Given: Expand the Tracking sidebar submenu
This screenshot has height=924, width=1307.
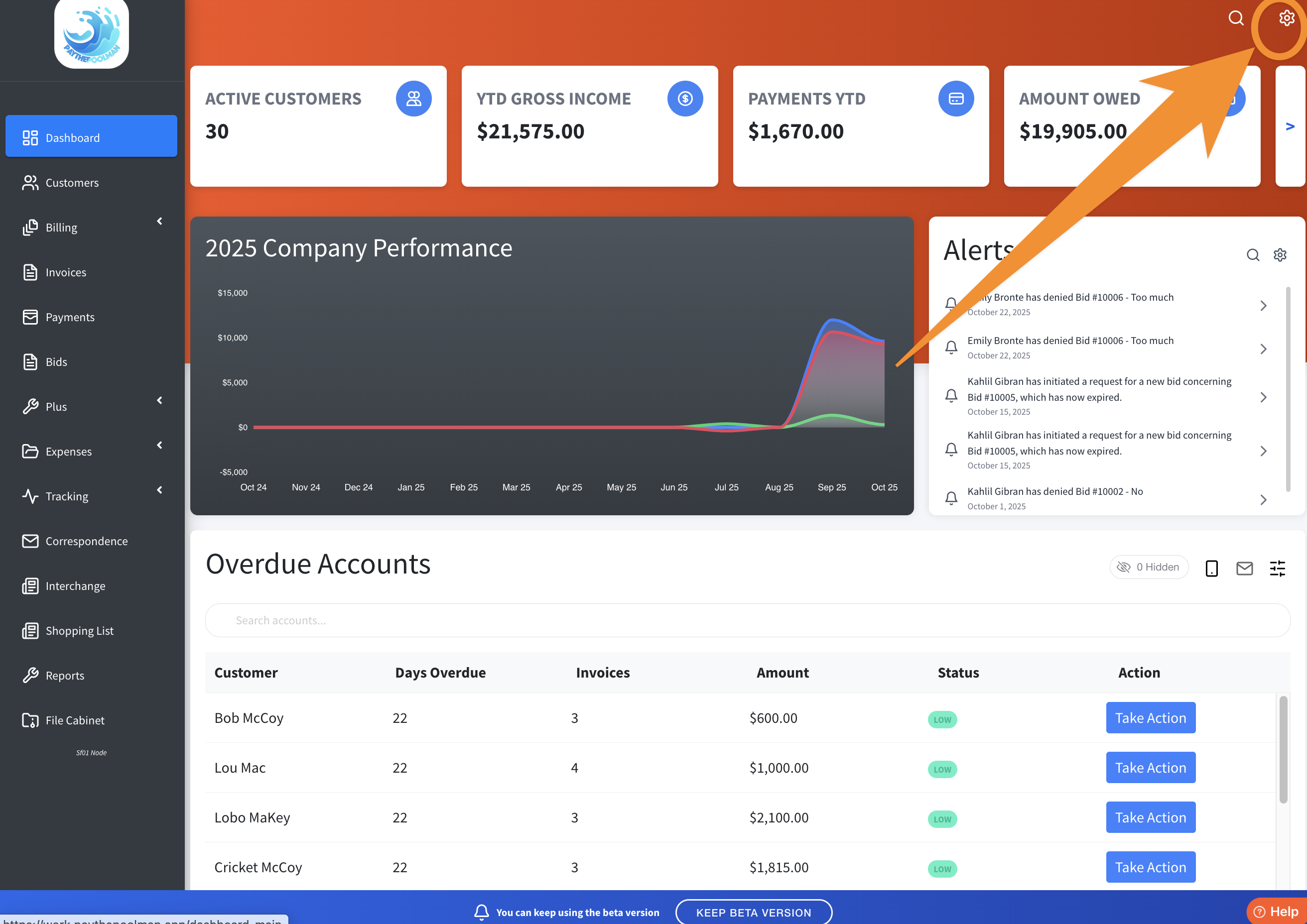Looking at the screenshot, I should pyautogui.click(x=159, y=490).
